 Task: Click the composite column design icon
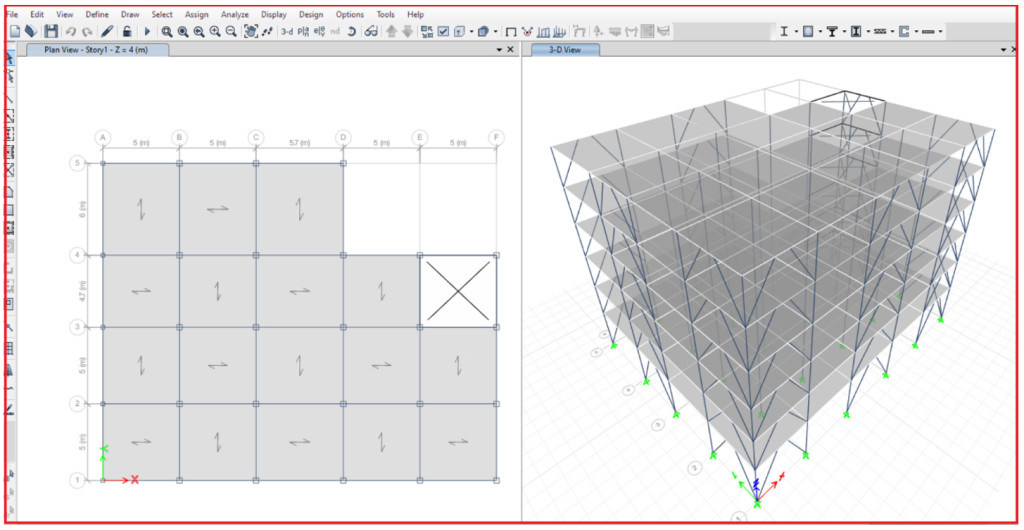pos(856,31)
